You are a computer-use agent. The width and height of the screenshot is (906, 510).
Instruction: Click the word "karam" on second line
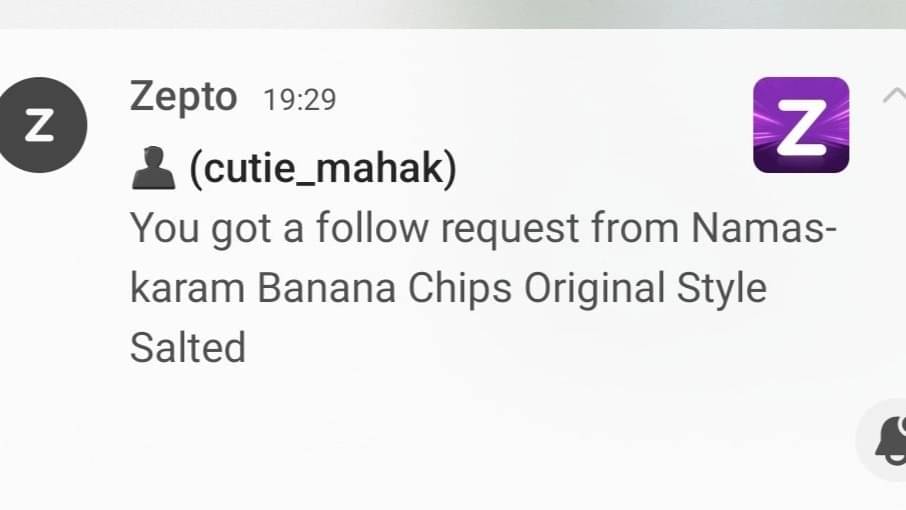[187, 288]
